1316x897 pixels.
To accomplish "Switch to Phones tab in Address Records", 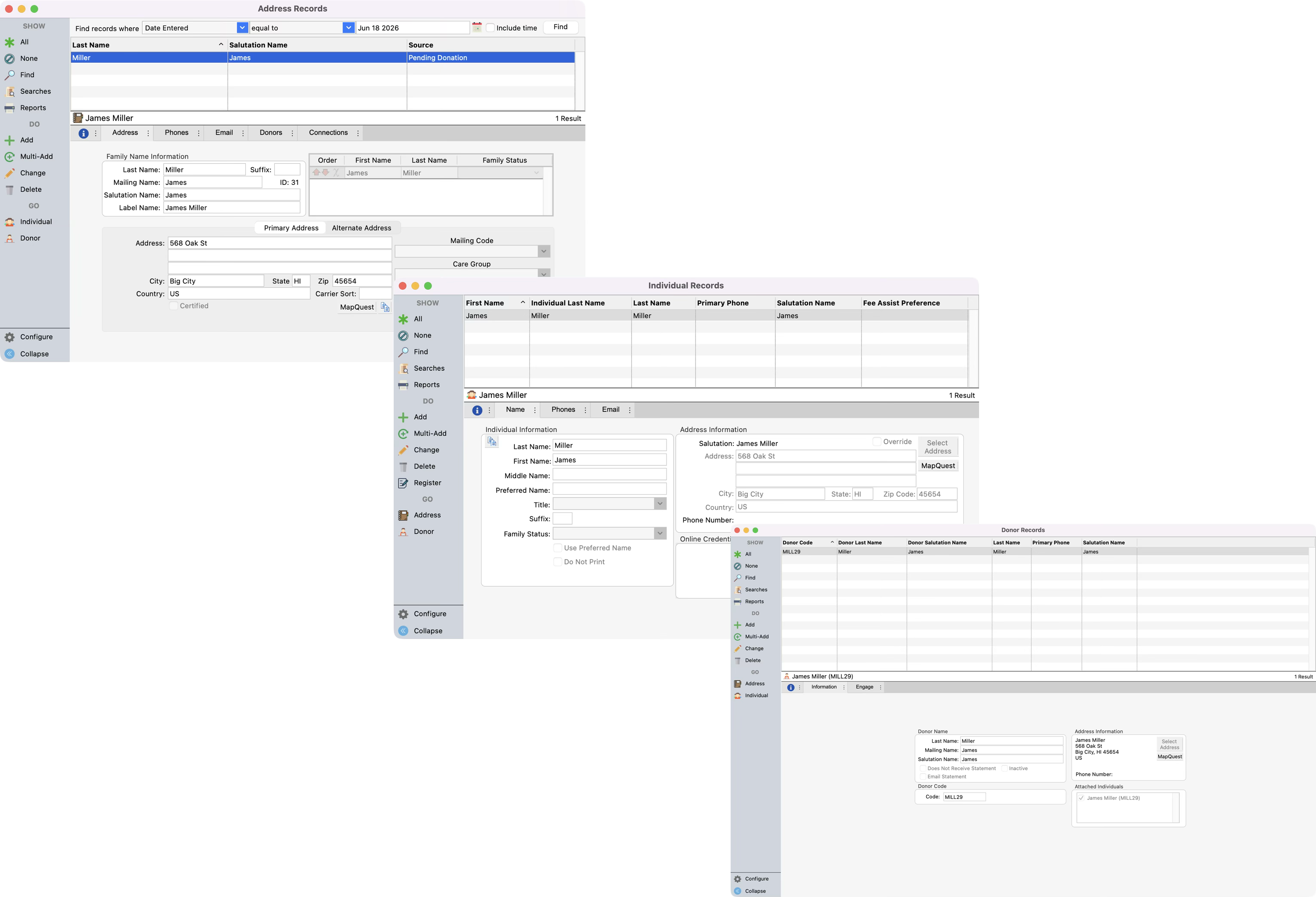I will point(177,132).
